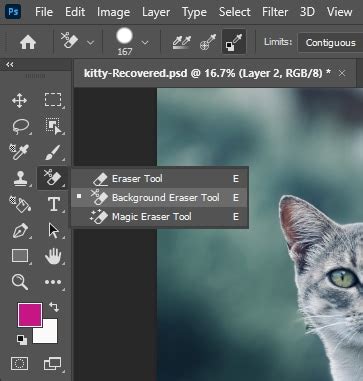This screenshot has width=363, height=381.
Task: Select Sampling Once option
Action: [x=208, y=42]
